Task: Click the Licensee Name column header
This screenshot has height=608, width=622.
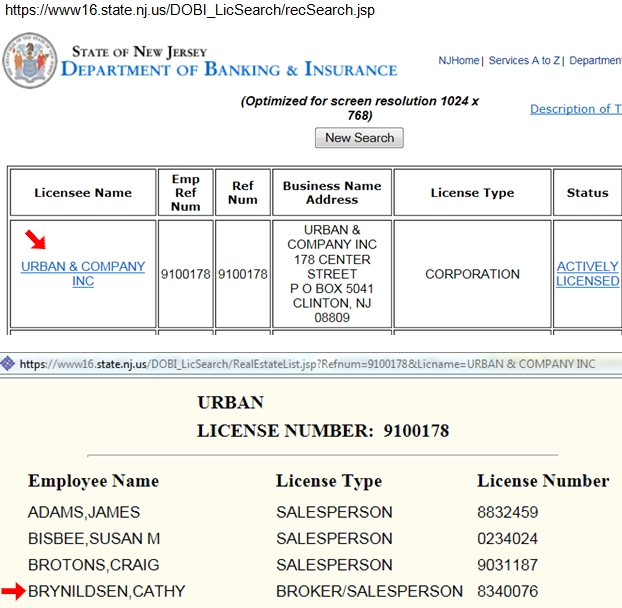Action: point(83,193)
